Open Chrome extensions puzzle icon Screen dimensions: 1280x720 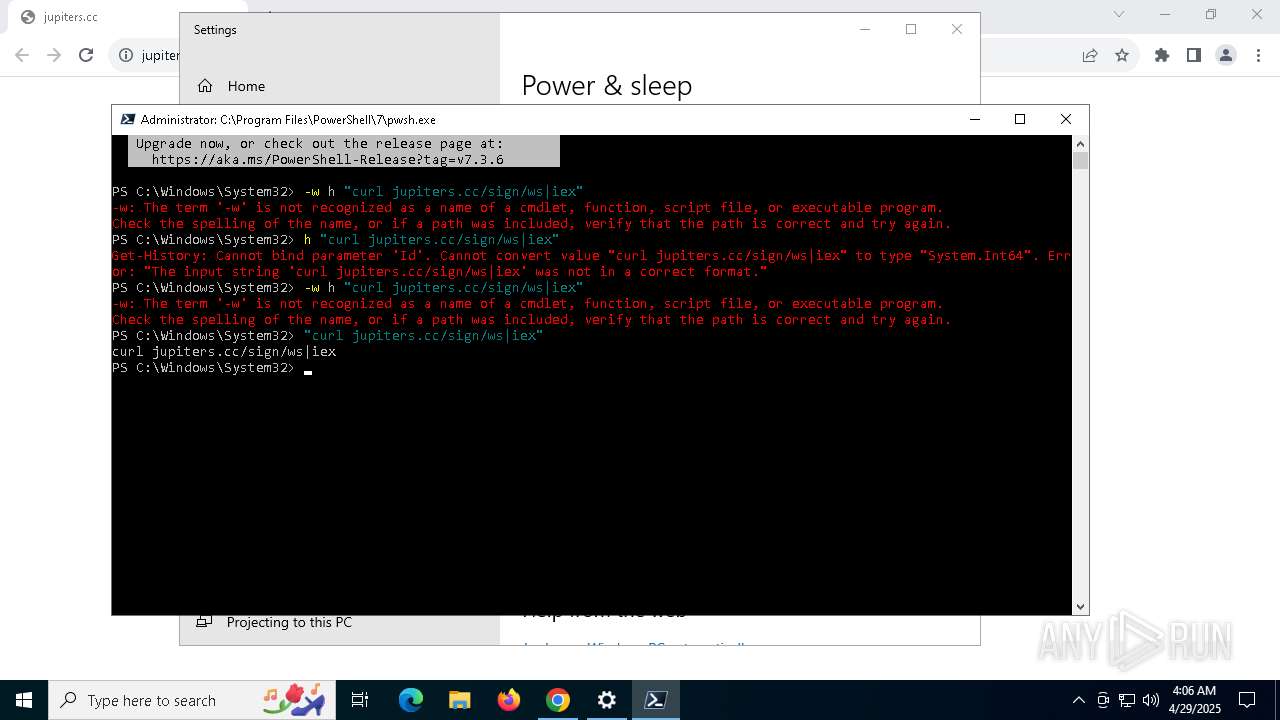tap(1162, 55)
